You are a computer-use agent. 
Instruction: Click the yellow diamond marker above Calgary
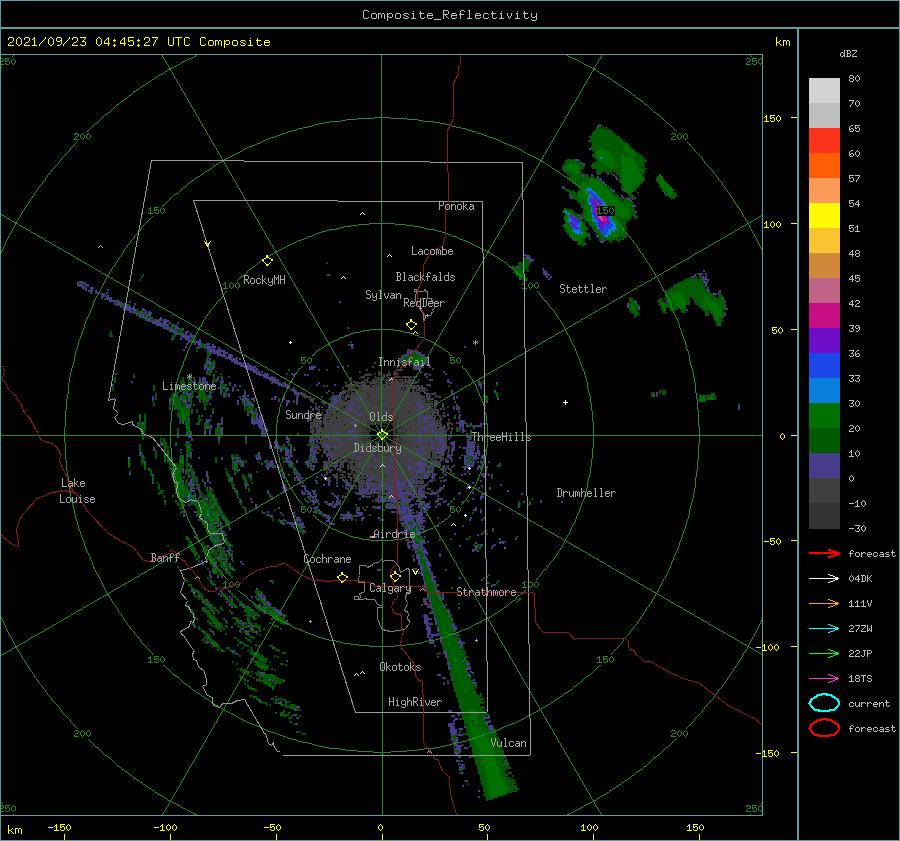click(395, 576)
